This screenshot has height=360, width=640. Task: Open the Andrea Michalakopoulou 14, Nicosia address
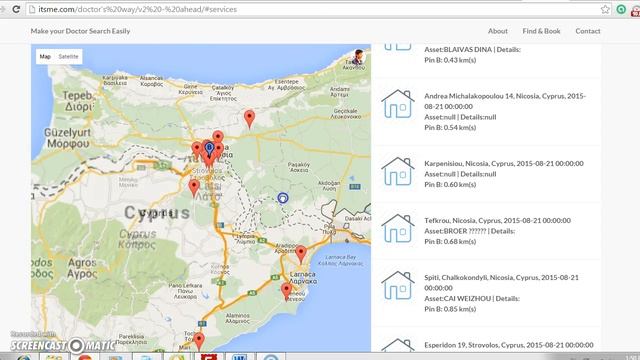click(x=505, y=101)
